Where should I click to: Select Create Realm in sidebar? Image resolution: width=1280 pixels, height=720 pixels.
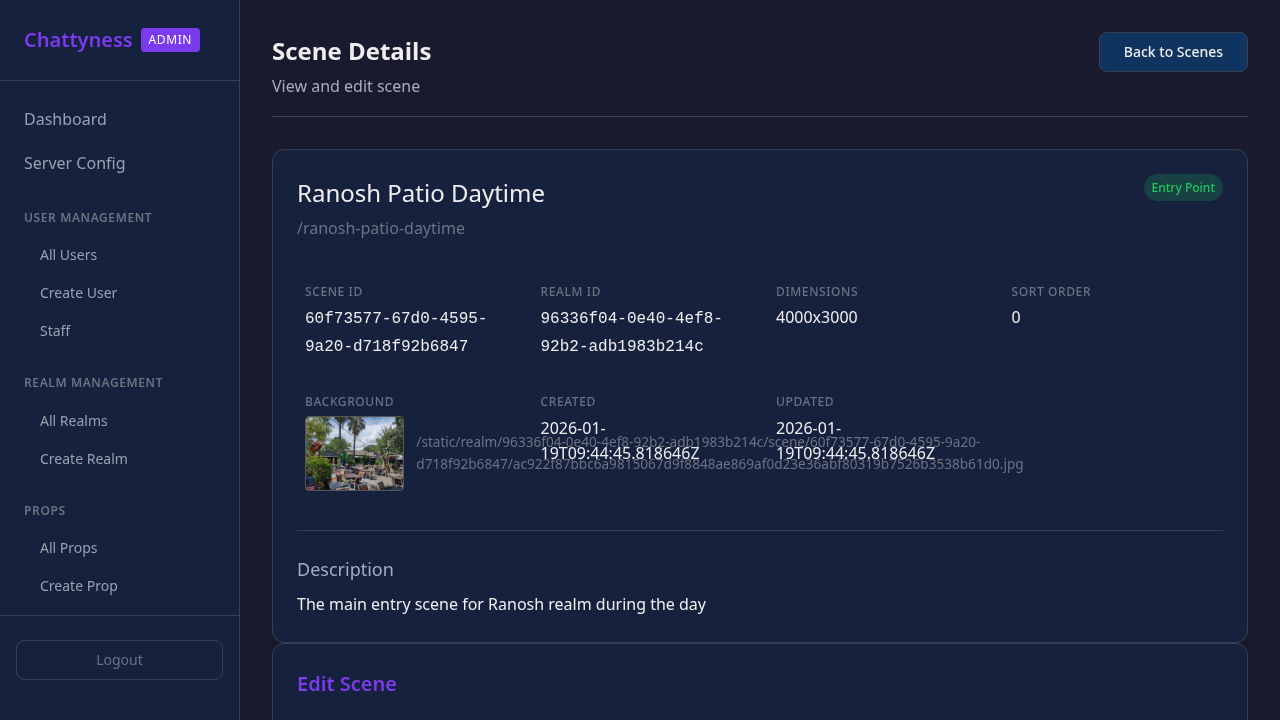click(x=83, y=459)
